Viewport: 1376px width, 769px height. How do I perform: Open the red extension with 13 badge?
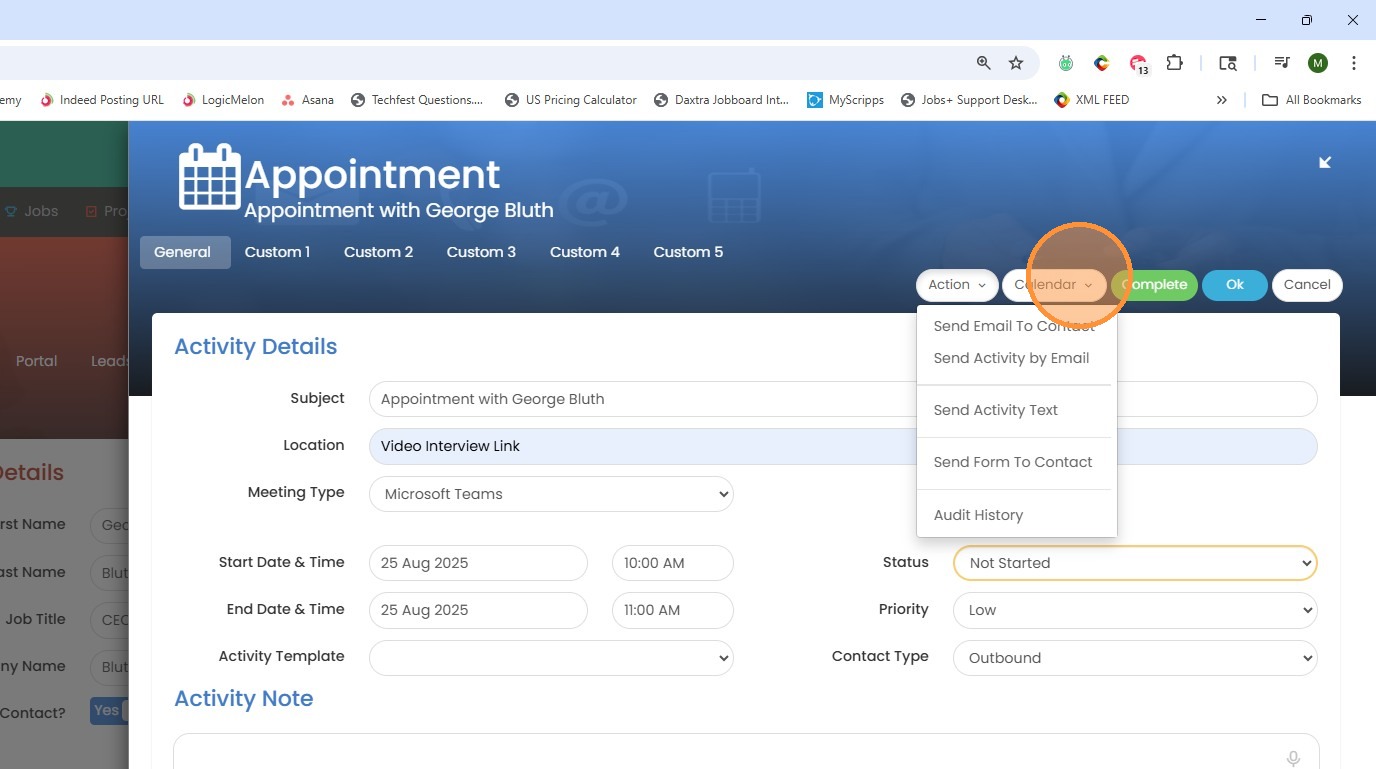click(x=1138, y=64)
